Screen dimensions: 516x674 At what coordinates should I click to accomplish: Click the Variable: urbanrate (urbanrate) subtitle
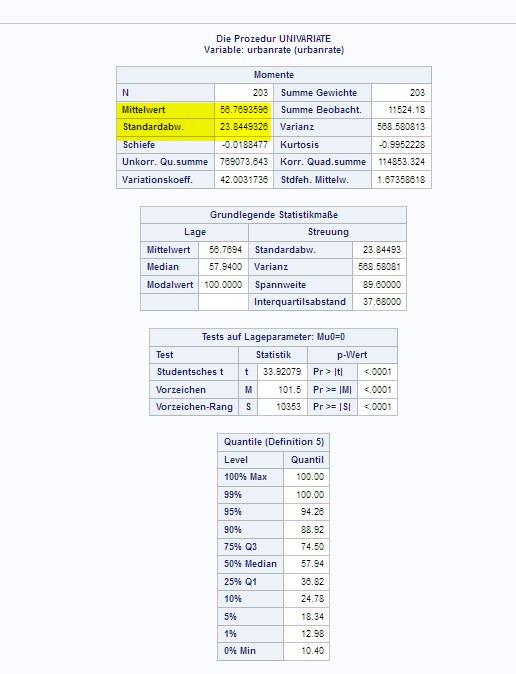tap(273, 50)
